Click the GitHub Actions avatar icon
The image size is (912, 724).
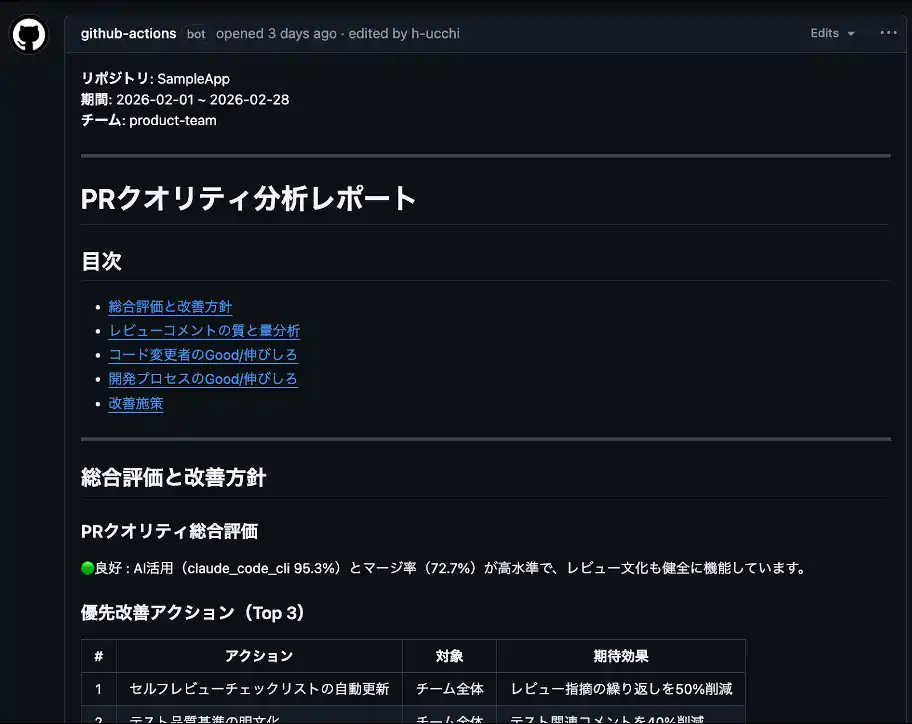coord(28,35)
